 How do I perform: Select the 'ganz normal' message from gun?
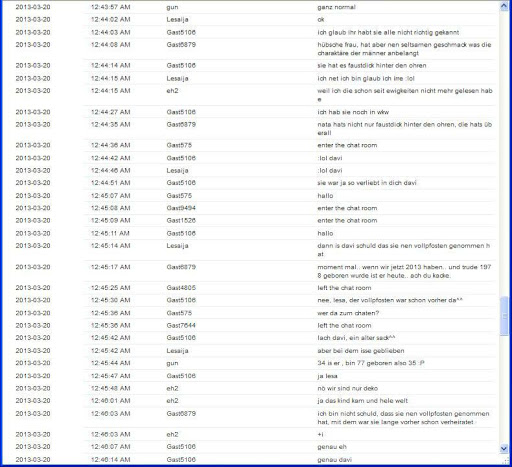click(336, 7)
